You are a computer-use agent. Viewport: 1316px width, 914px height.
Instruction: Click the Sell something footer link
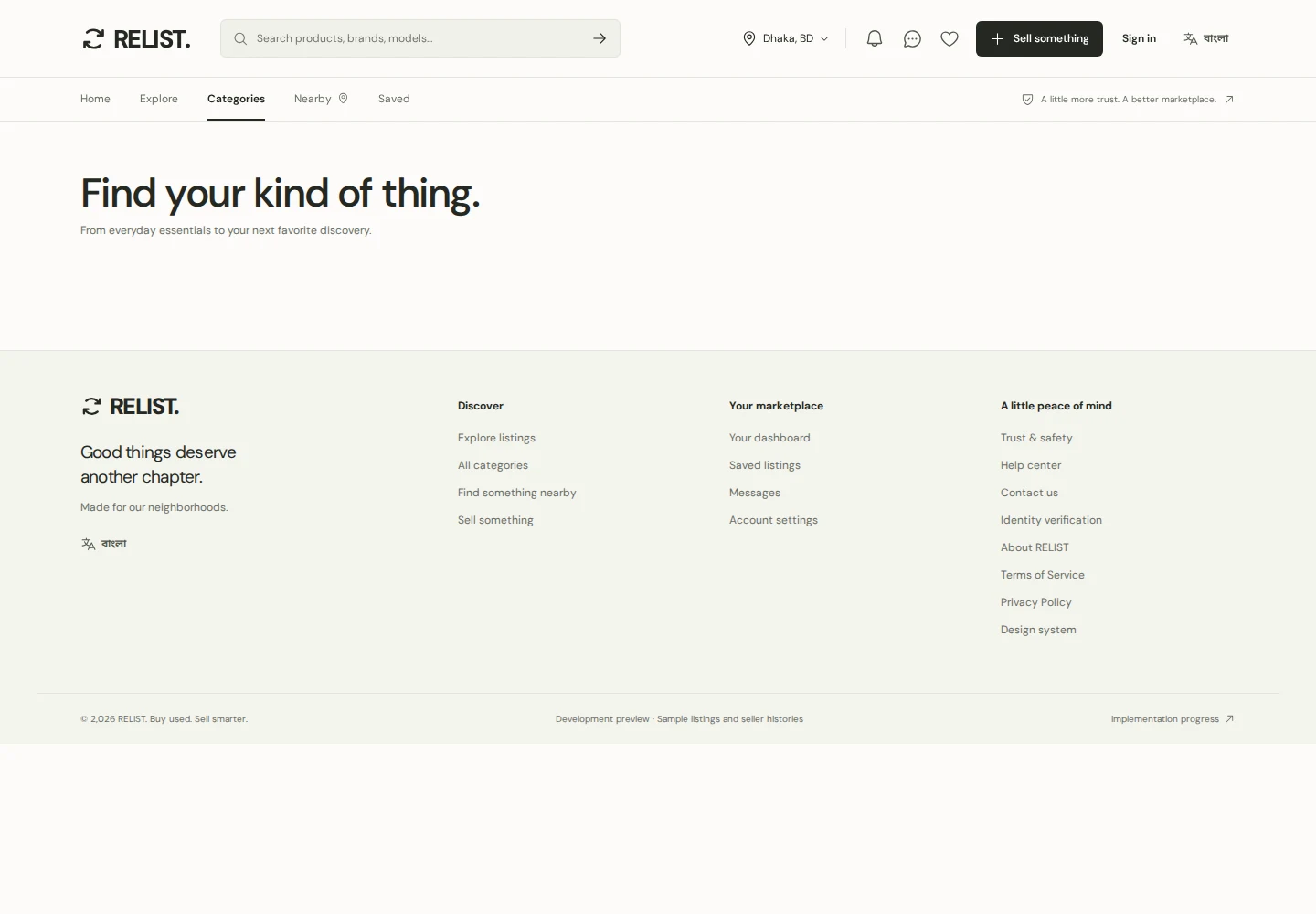pyautogui.click(x=495, y=520)
